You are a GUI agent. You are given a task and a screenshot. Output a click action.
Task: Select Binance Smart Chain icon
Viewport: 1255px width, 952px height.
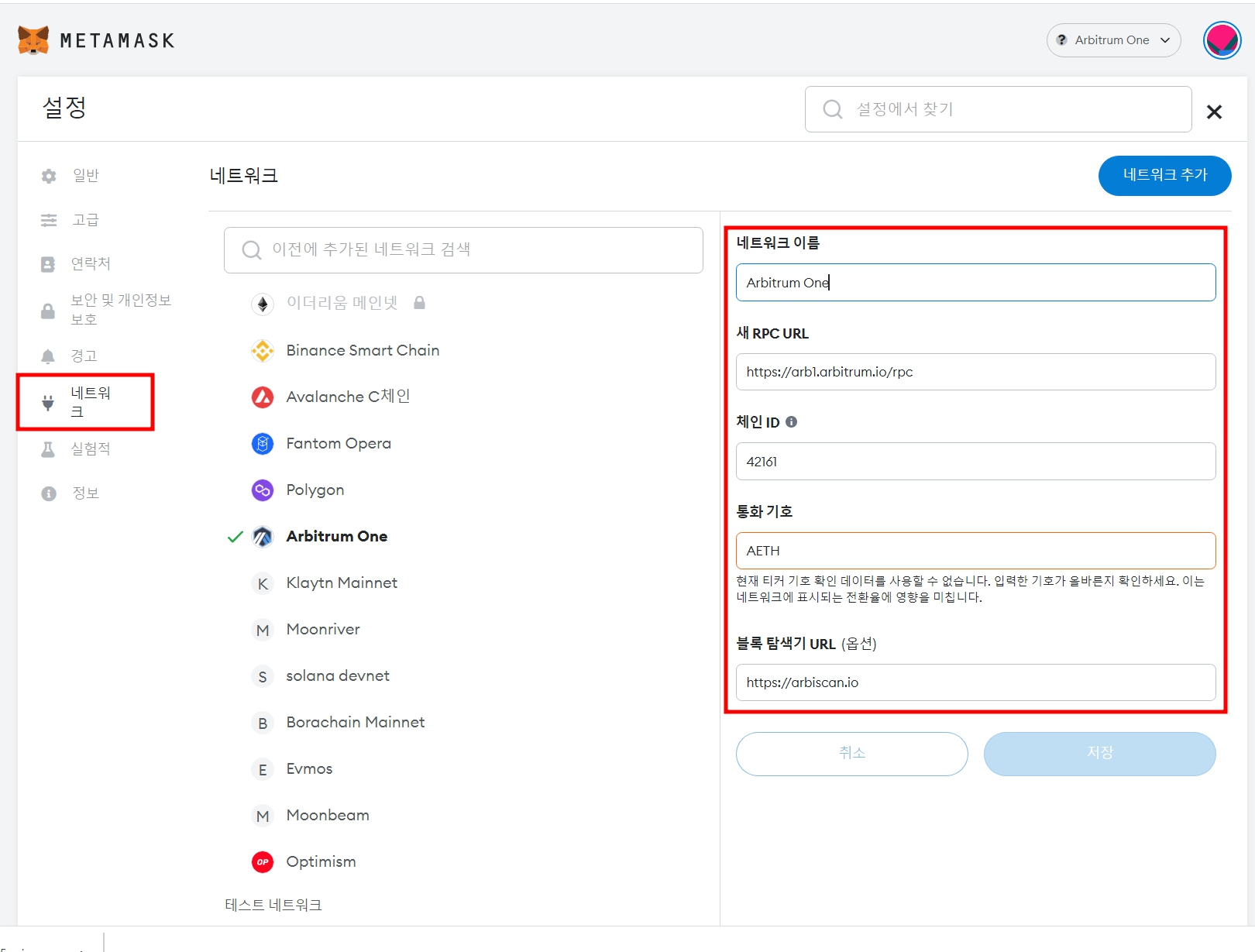click(263, 351)
